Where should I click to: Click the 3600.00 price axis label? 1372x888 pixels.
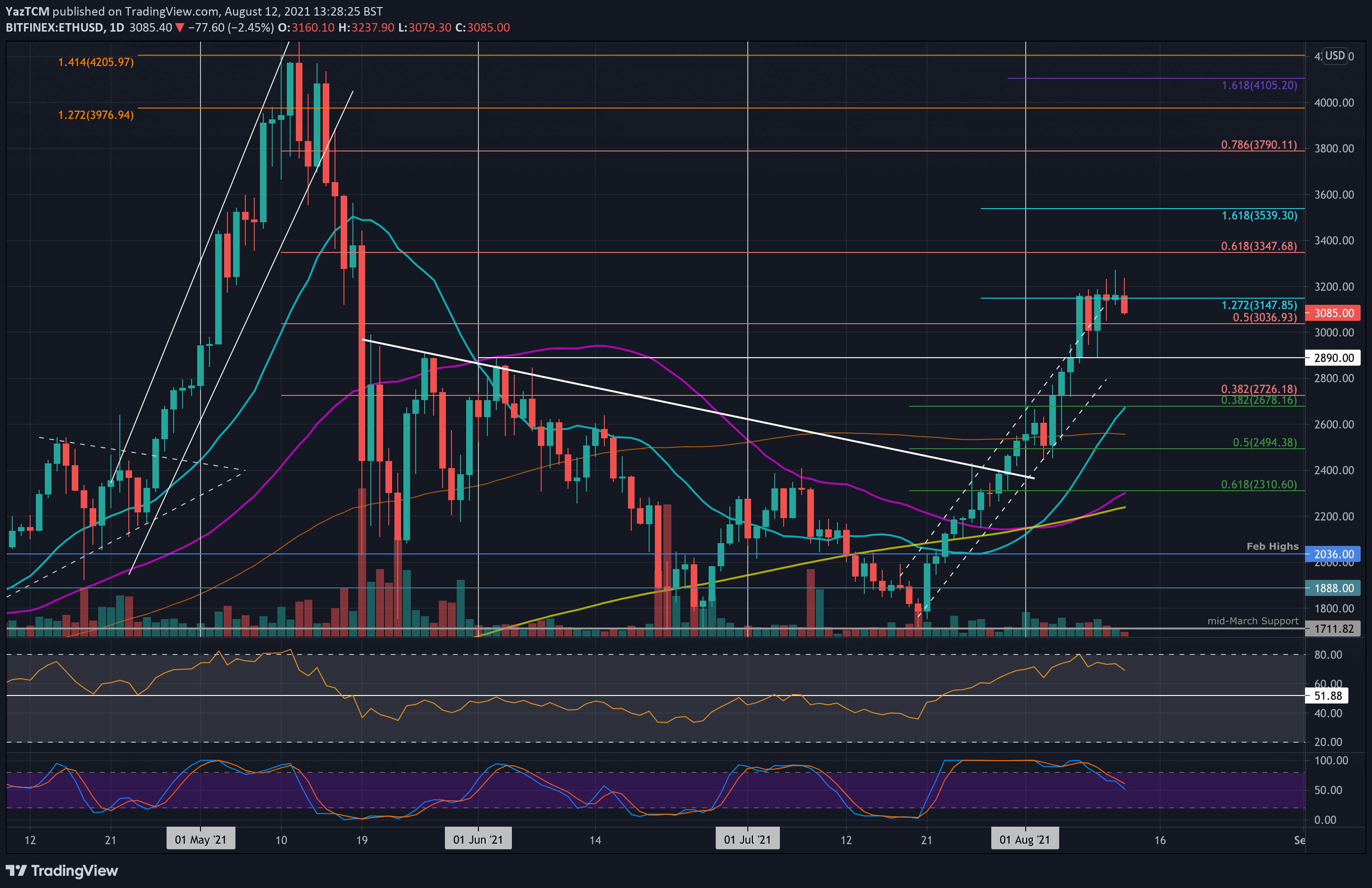click(1334, 195)
